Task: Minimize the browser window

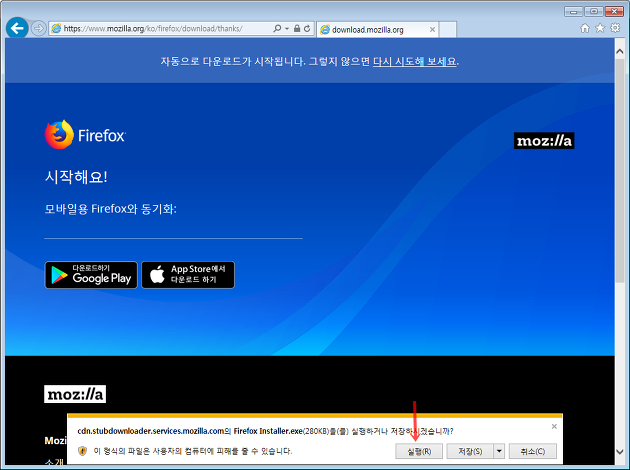Action: pyautogui.click(x=574, y=11)
